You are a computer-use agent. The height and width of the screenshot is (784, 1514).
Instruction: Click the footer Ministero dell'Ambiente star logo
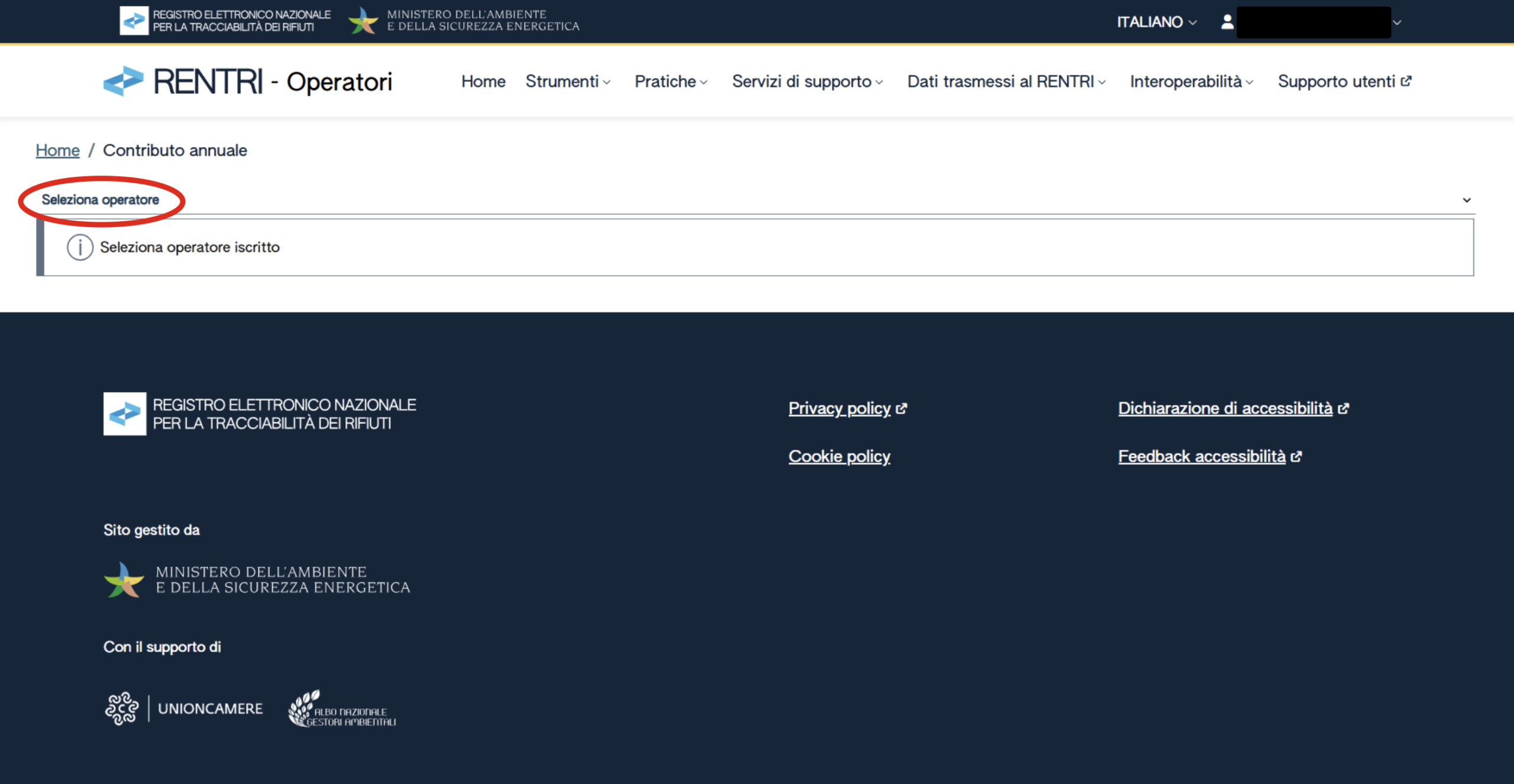[x=124, y=579]
